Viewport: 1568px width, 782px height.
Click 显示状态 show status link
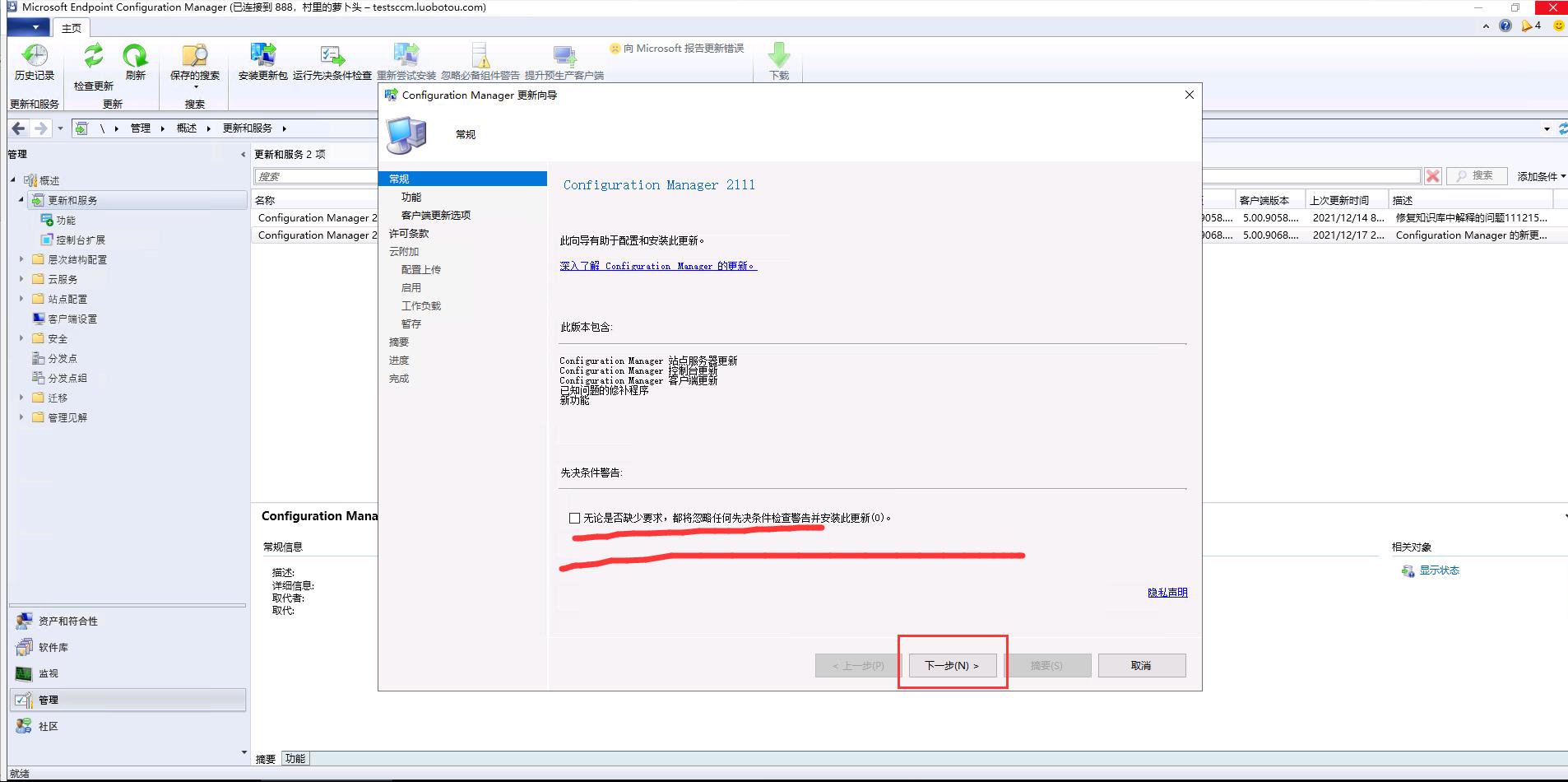(x=1439, y=570)
